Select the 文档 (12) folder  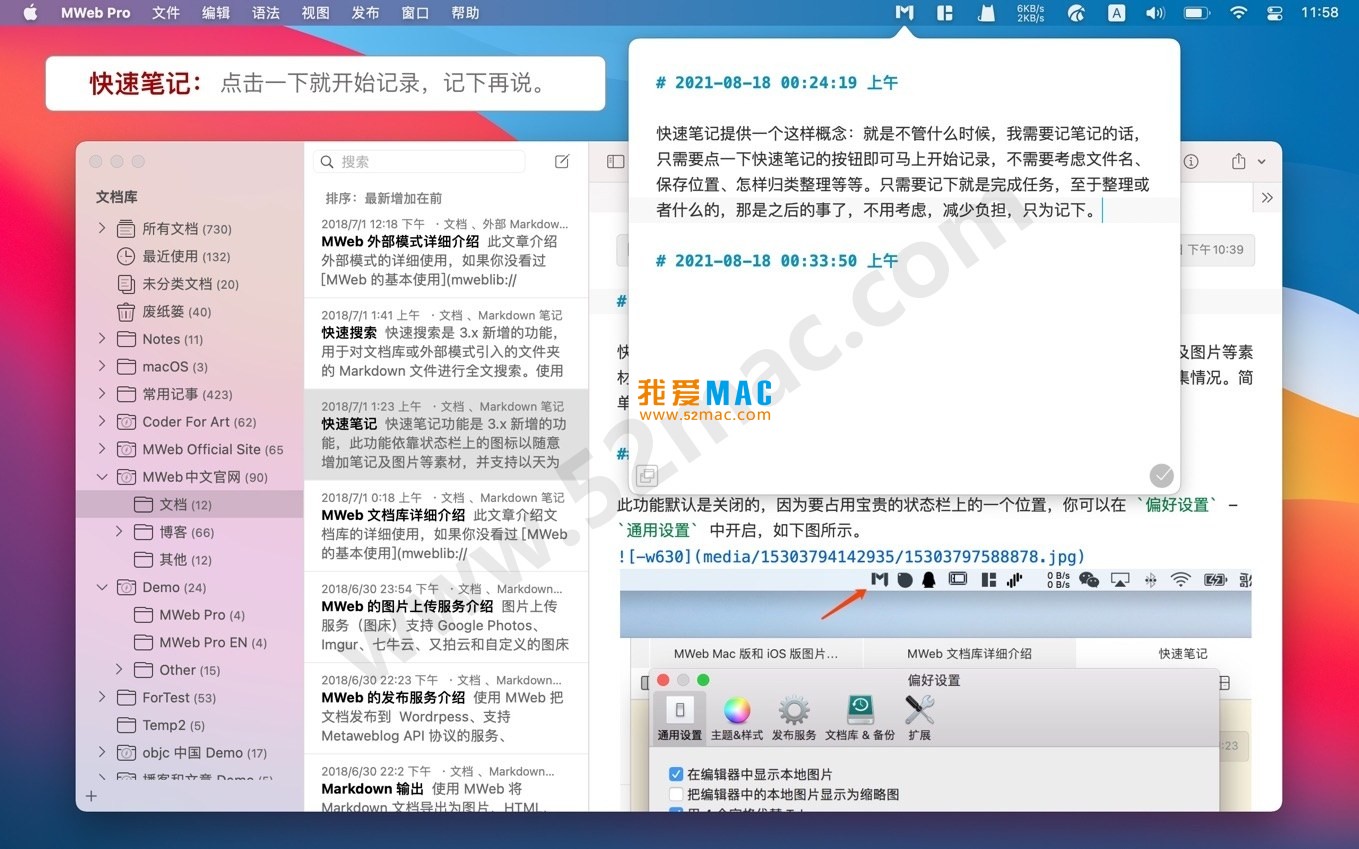pos(190,504)
